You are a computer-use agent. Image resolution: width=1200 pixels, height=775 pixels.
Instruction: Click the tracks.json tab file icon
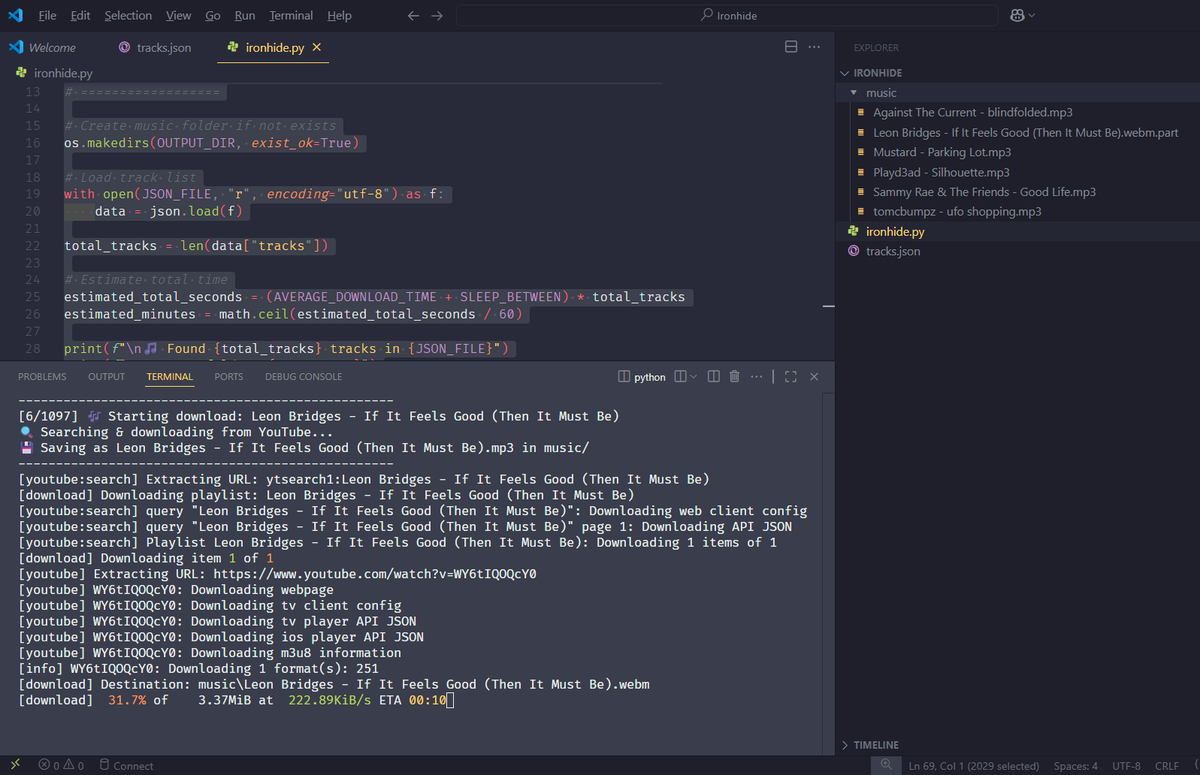[124, 47]
